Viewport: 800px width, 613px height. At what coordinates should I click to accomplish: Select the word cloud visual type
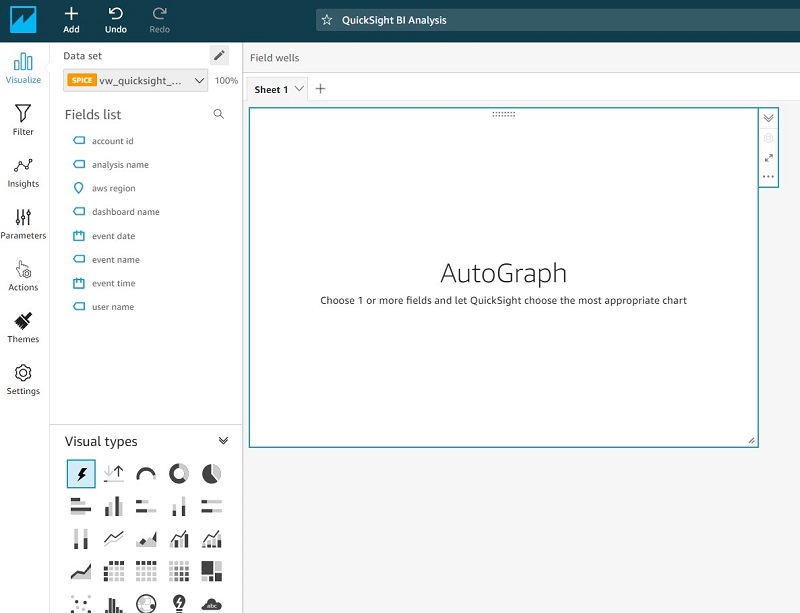pyautogui.click(x=212, y=604)
